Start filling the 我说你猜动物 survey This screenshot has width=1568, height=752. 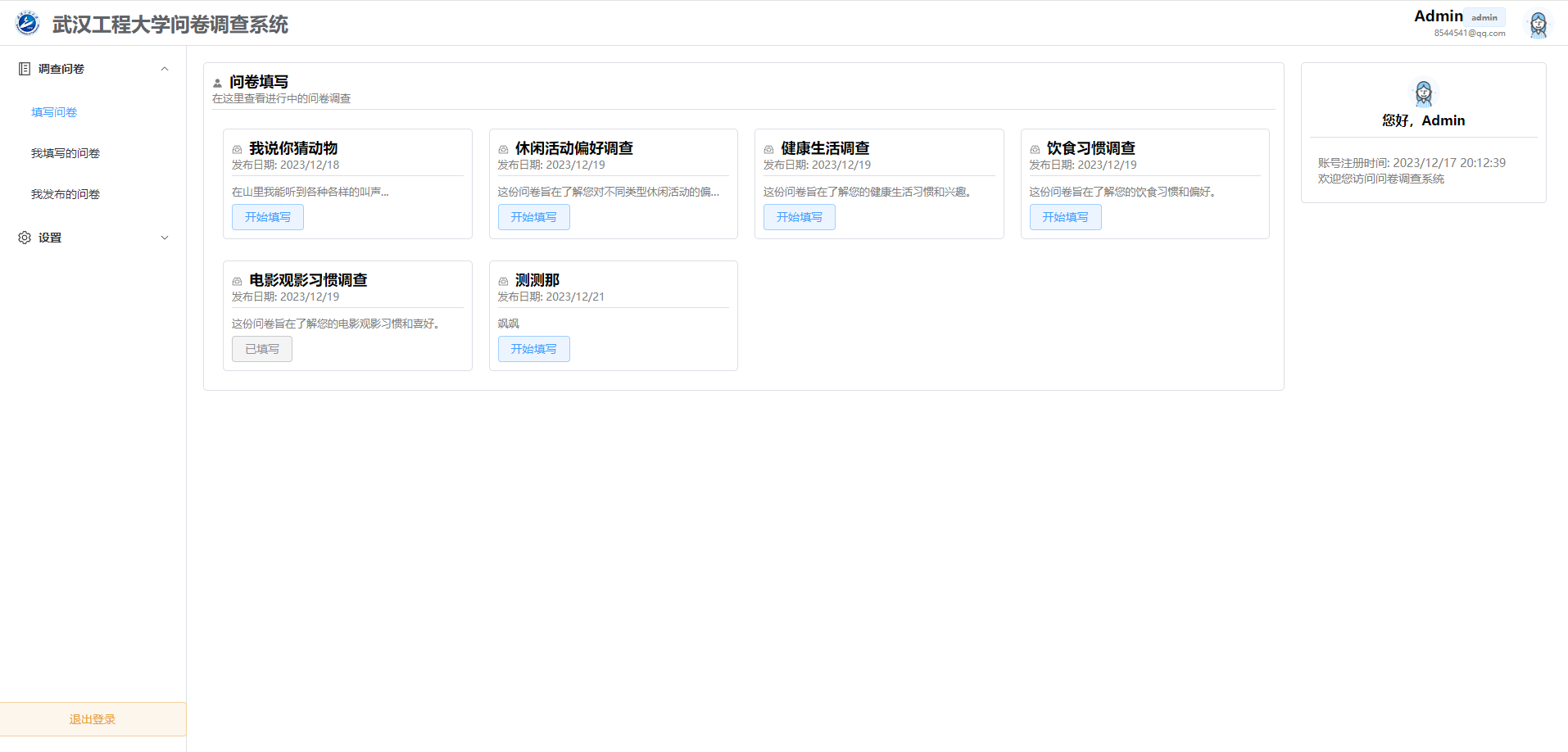pos(268,217)
